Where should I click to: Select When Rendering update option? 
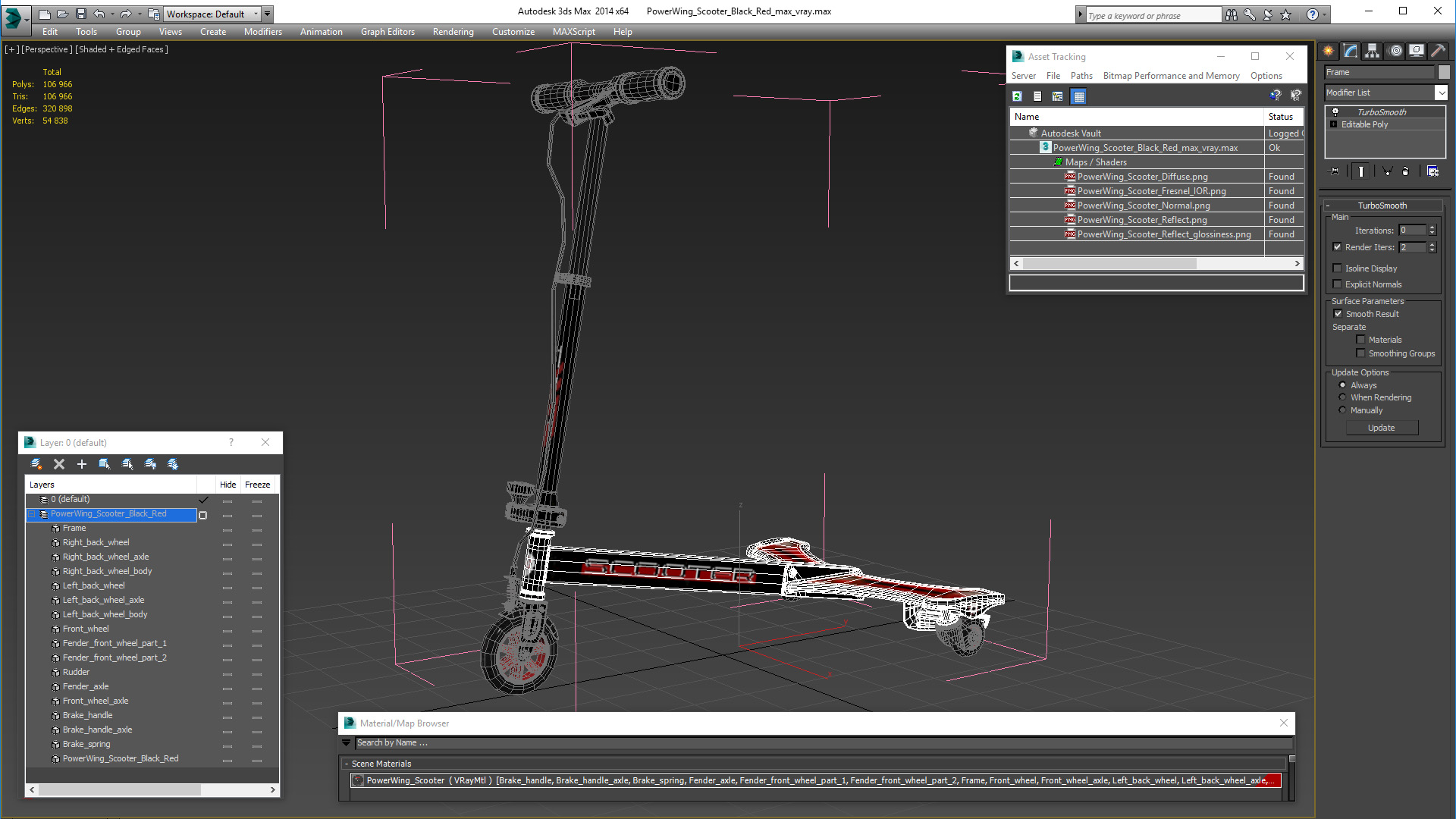1342,397
